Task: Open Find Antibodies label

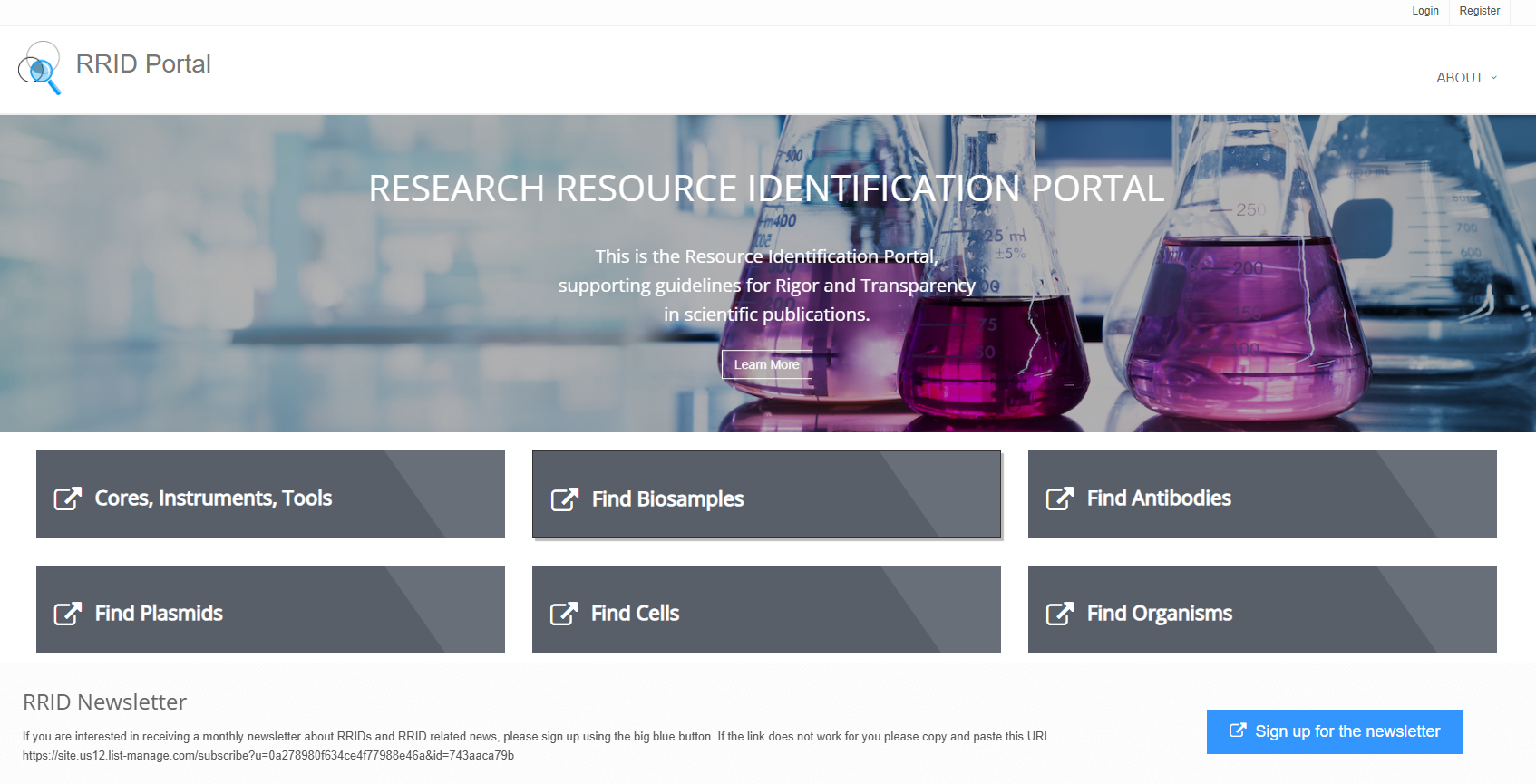Action: (1159, 498)
